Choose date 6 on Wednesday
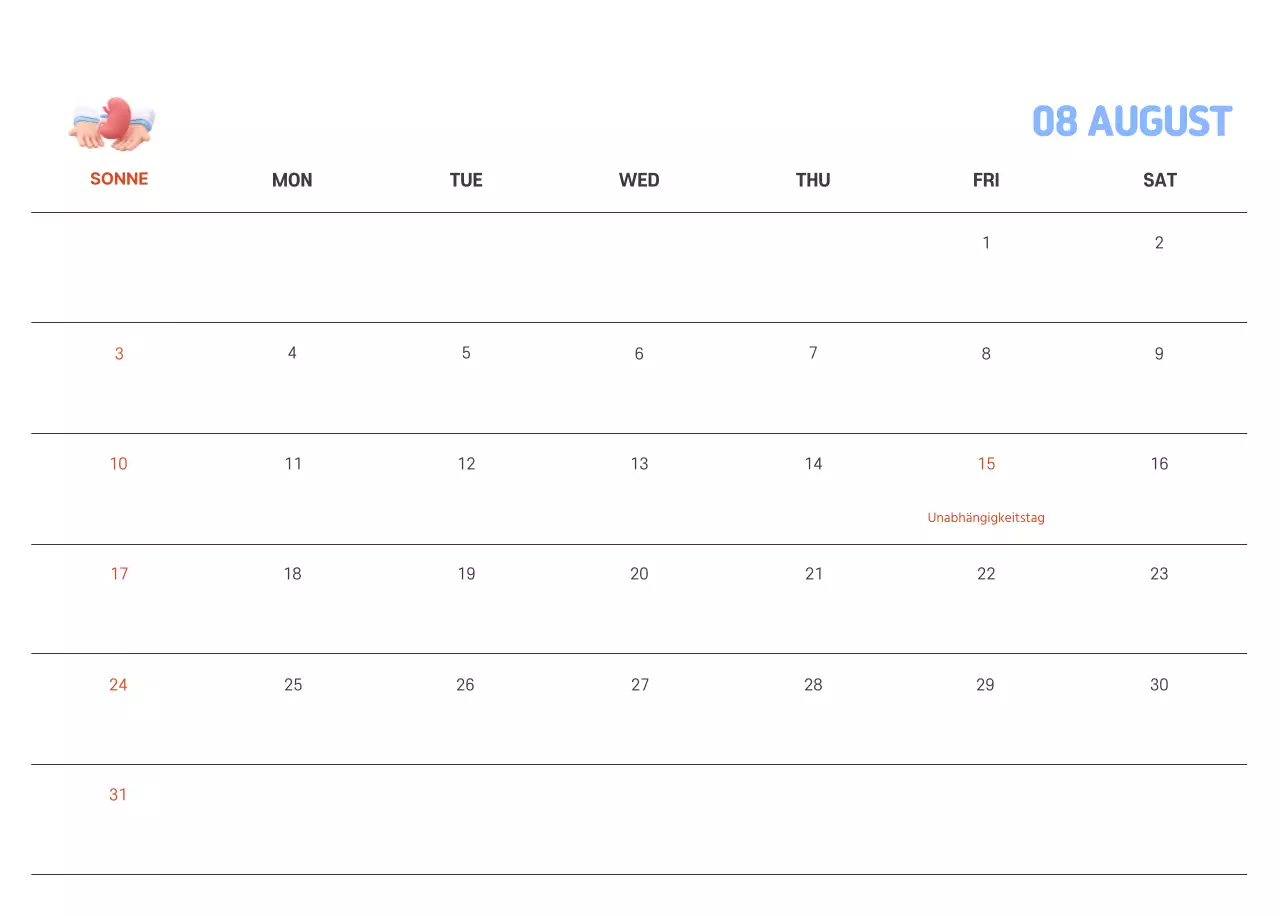Image resolution: width=1280 pixels, height=916 pixels. pos(639,353)
